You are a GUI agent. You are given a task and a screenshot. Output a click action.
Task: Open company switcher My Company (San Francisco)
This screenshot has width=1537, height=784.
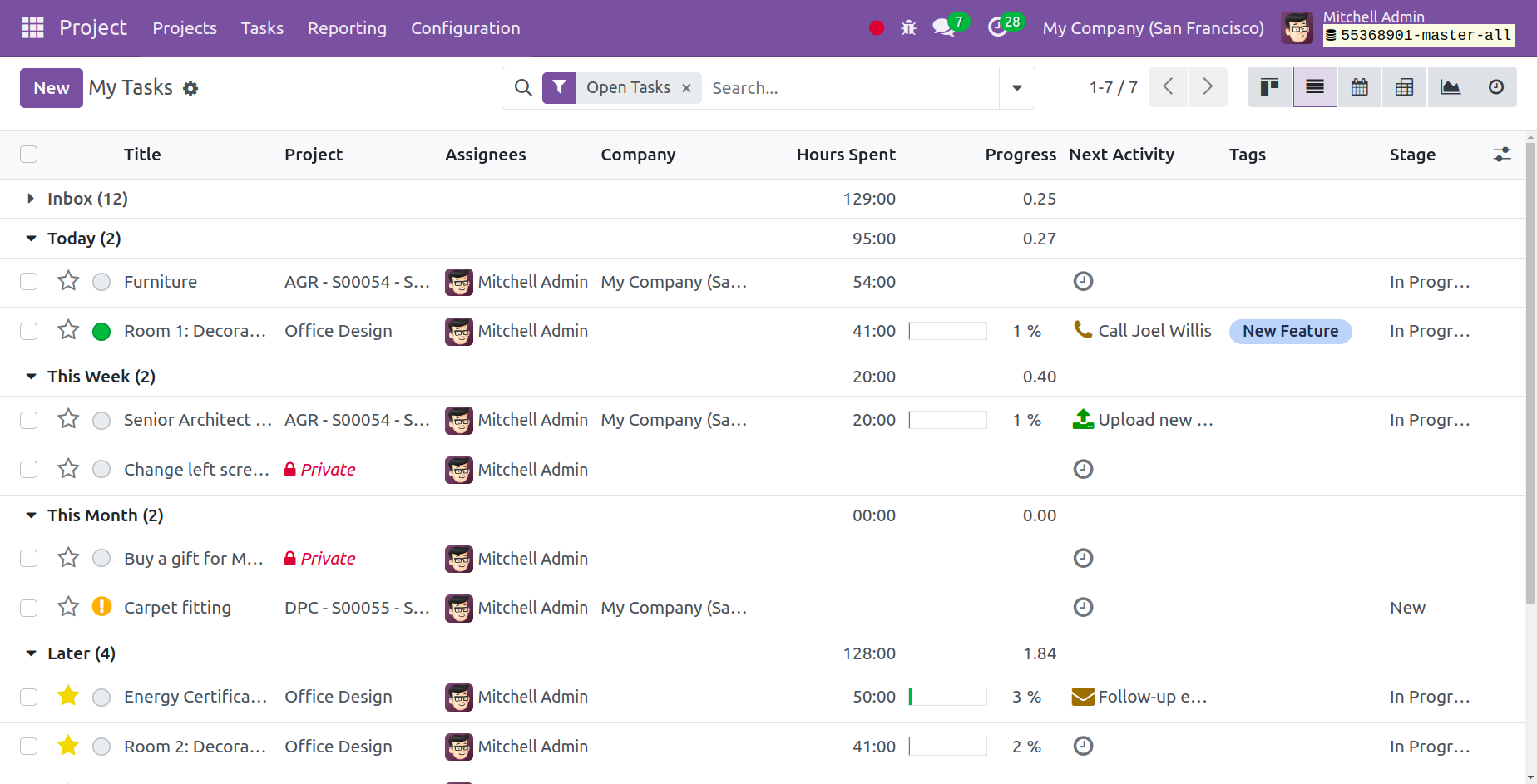click(1153, 28)
